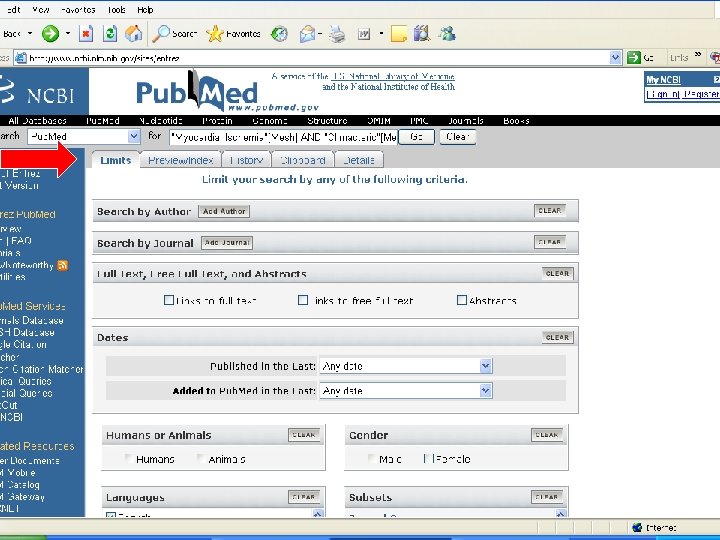
Task: Open the Back button history arrow
Action: point(30,34)
